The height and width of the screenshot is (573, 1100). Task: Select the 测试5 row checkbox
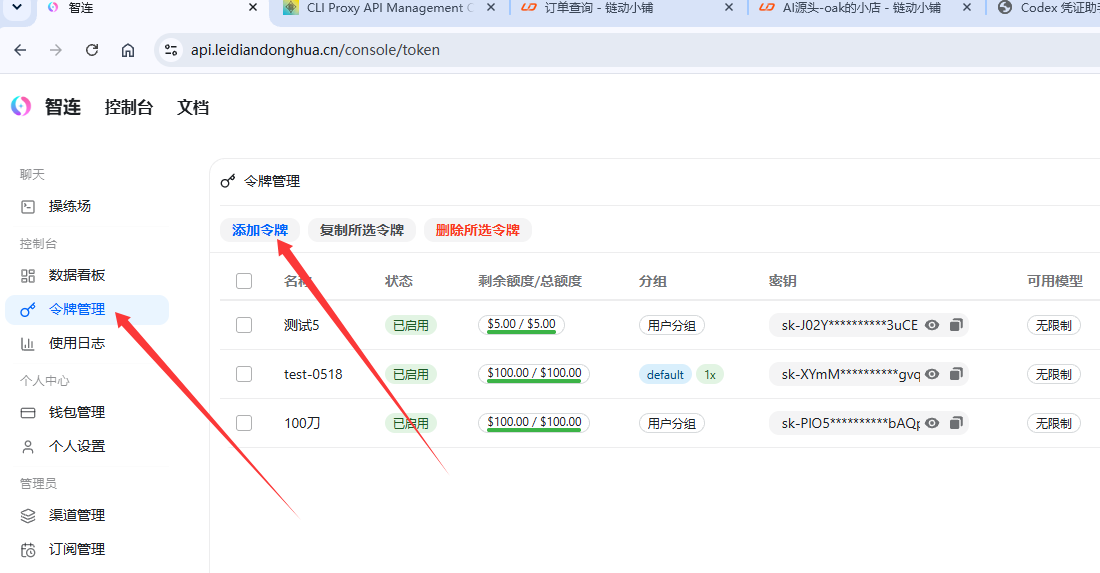(x=244, y=325)
